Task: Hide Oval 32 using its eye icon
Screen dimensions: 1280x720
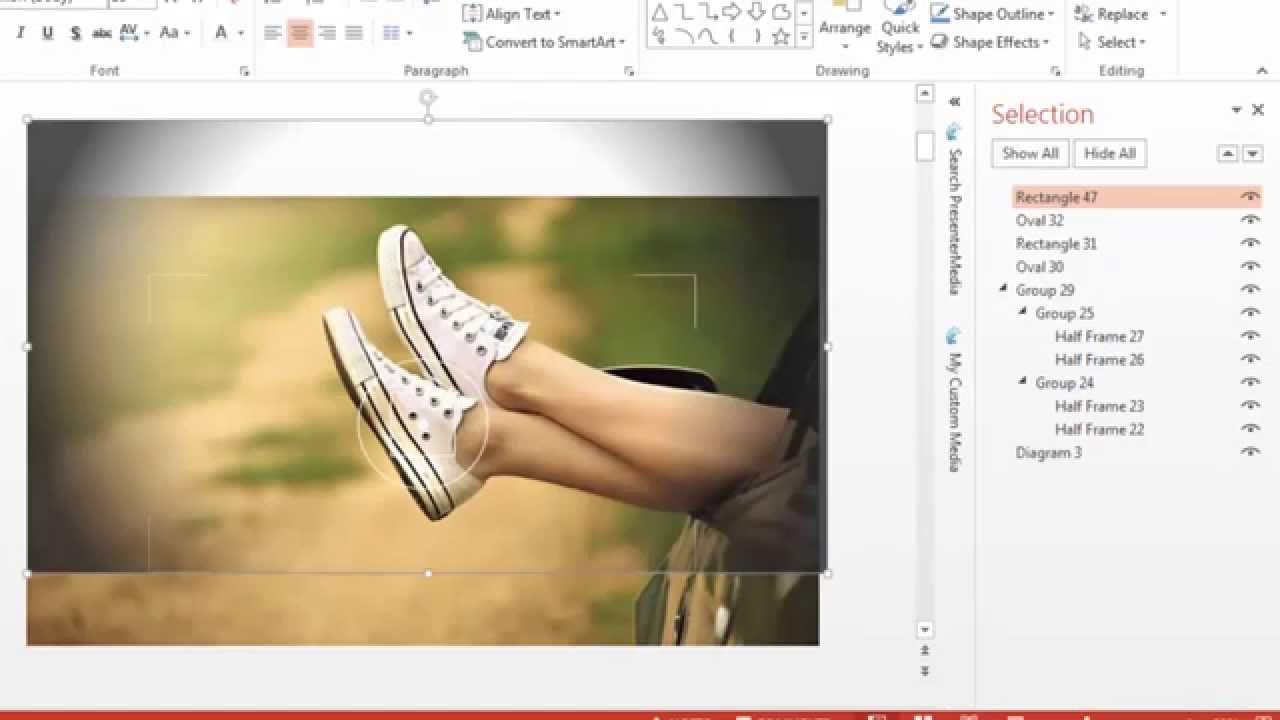Action: pyautogui.click(x=1250, y=220)
